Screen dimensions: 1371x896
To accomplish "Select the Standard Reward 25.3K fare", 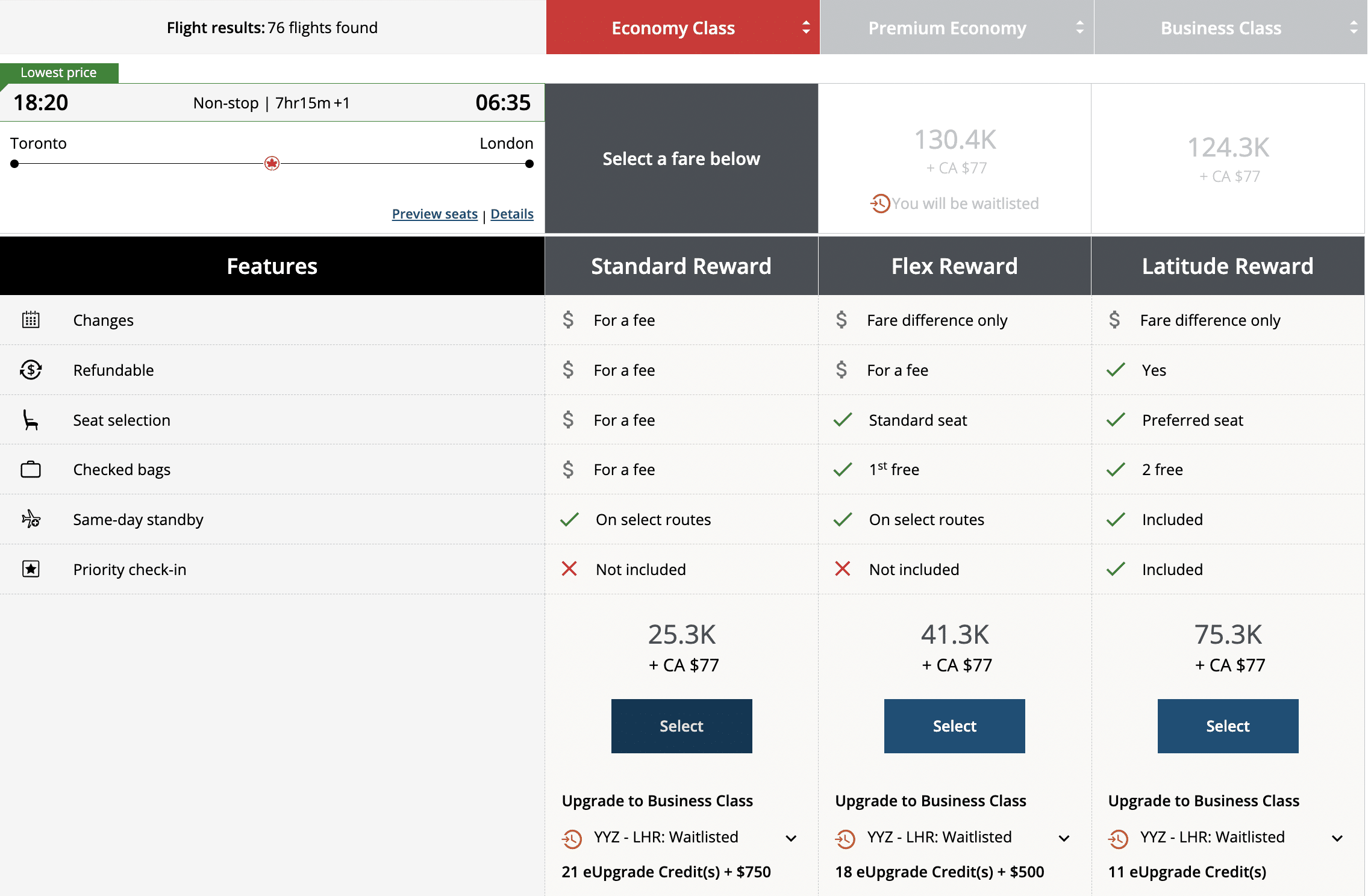I will pyautogui.click(x=681, y=726).
